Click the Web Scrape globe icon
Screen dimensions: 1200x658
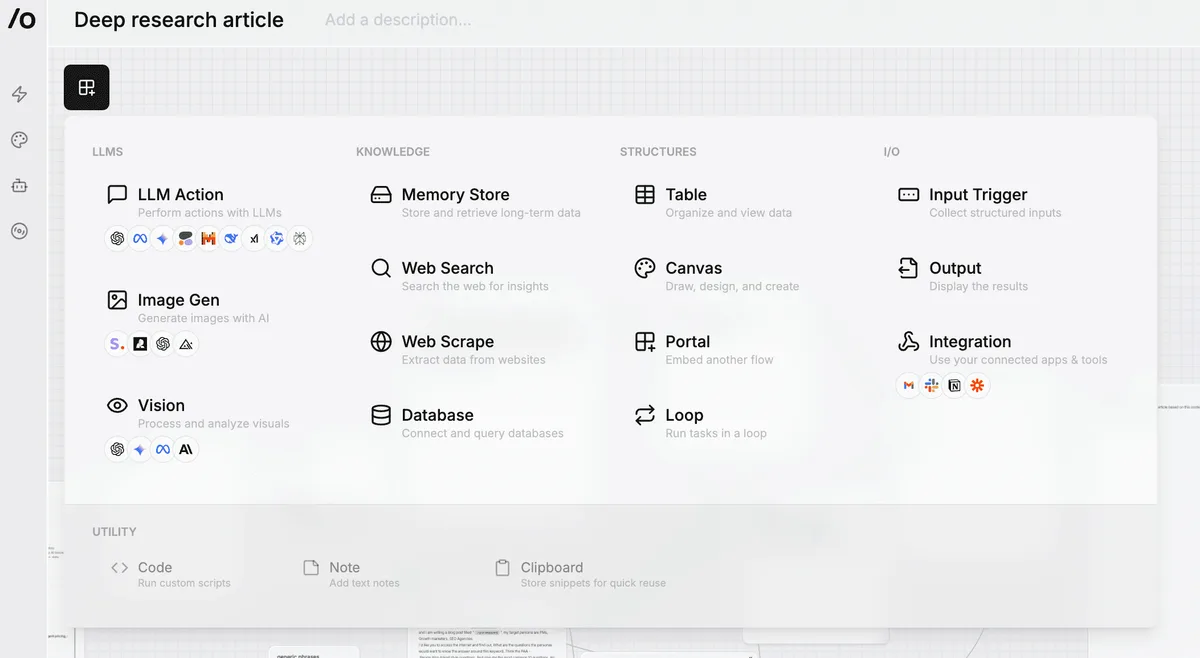381,341
